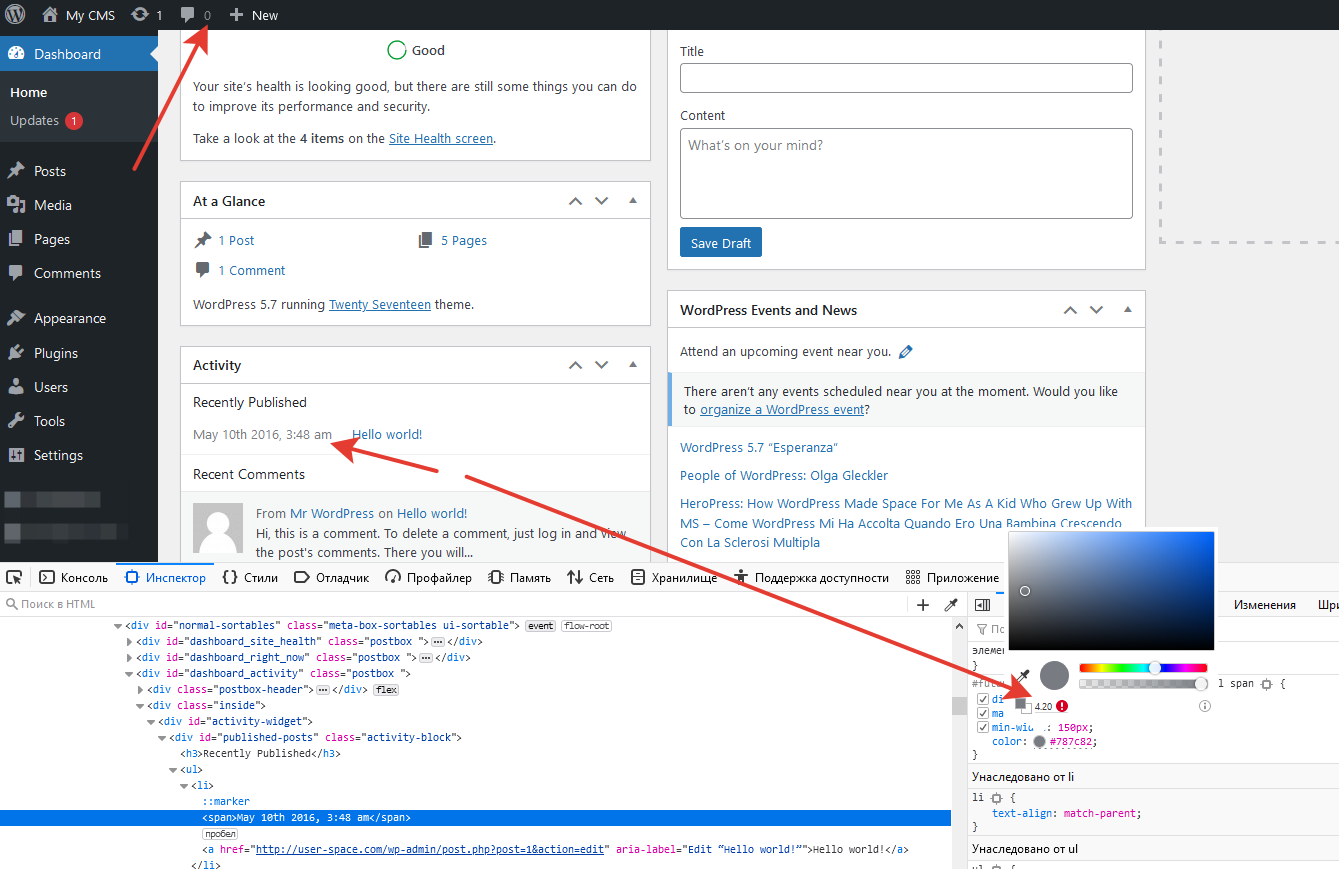Click the Mr WordPress commenter link
The width and height of the screenshot is (1339, 869).
(x=332, y=513)
